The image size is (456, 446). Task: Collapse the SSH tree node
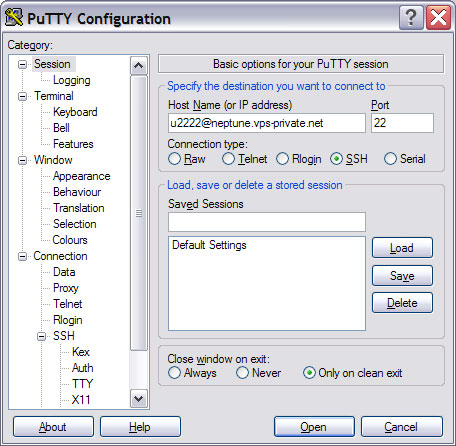[x=41, y=336]
